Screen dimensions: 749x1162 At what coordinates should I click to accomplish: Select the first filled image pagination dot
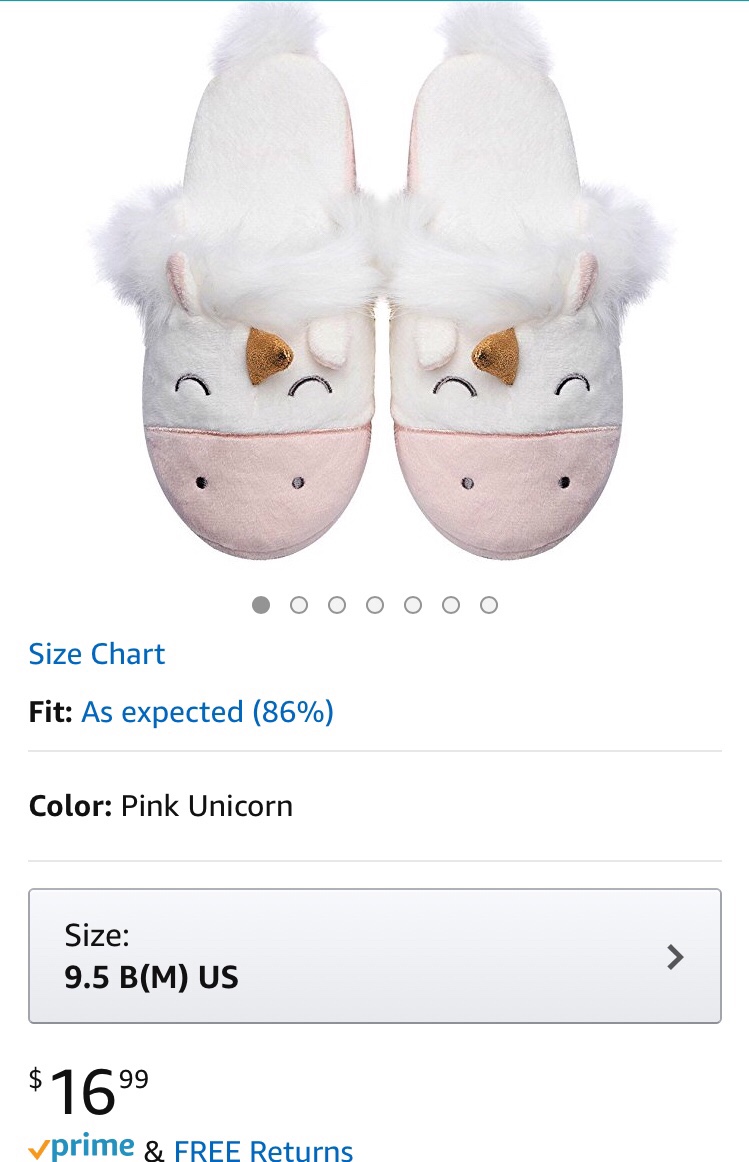[x=261, y=605]
